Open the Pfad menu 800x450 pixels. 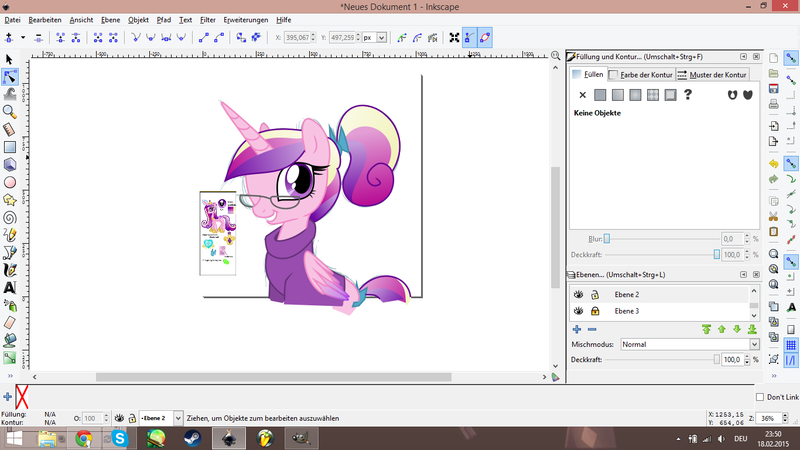pos(164,19)
